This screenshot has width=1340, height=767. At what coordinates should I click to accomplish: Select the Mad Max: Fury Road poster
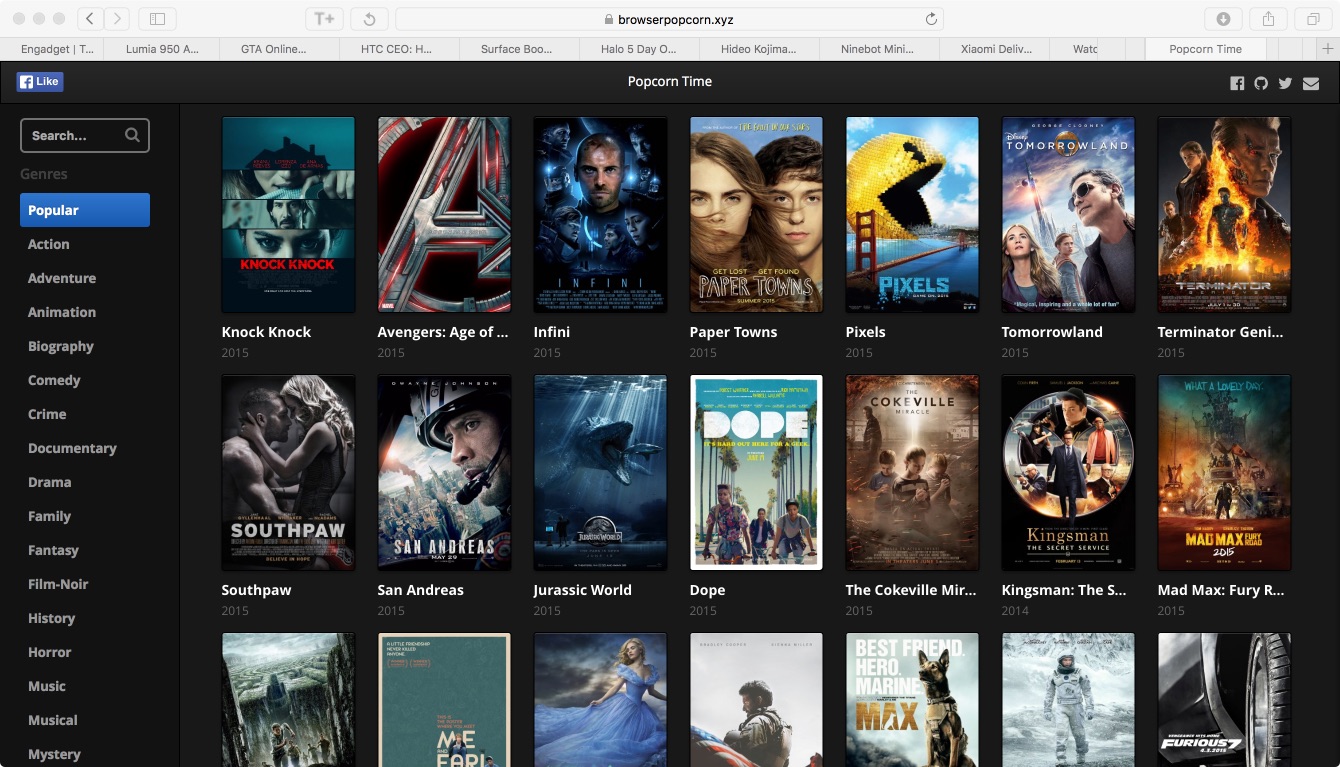click(x=1224, y=473)
